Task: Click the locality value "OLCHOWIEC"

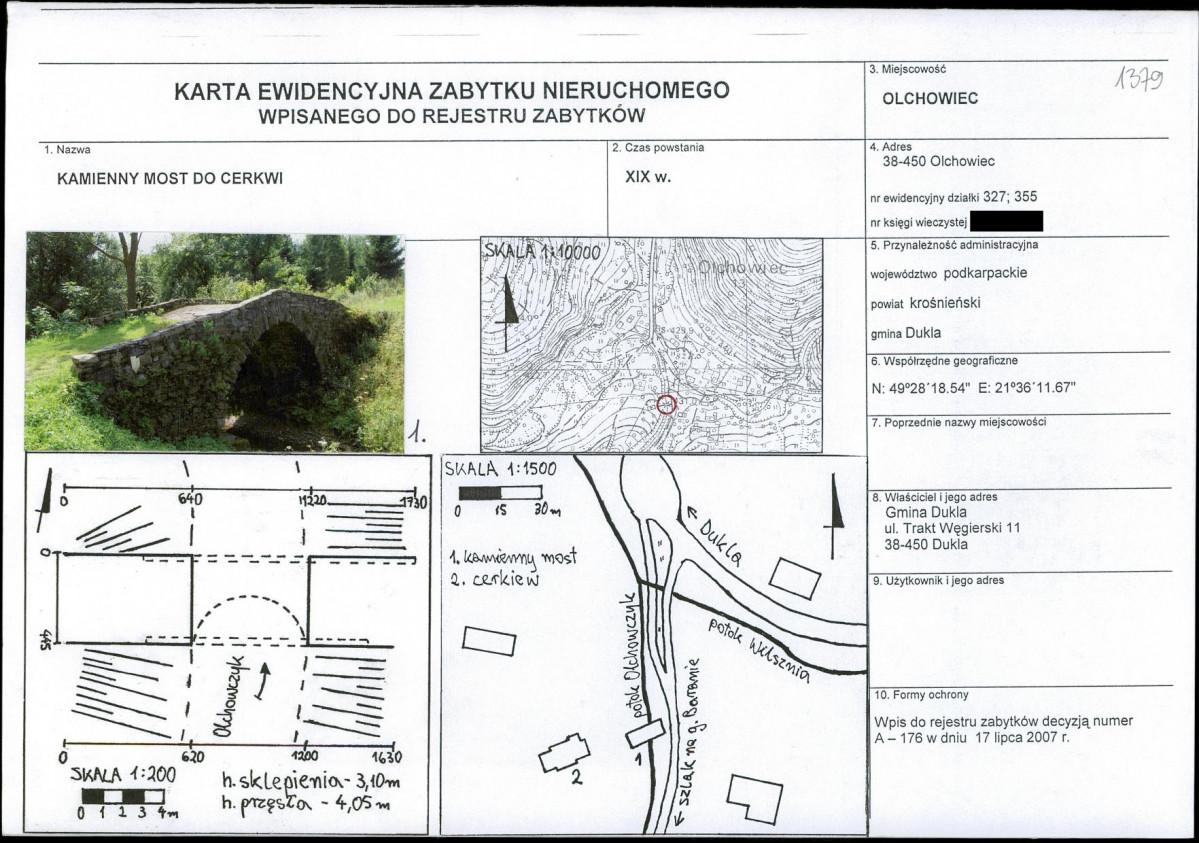Action: 930,99
